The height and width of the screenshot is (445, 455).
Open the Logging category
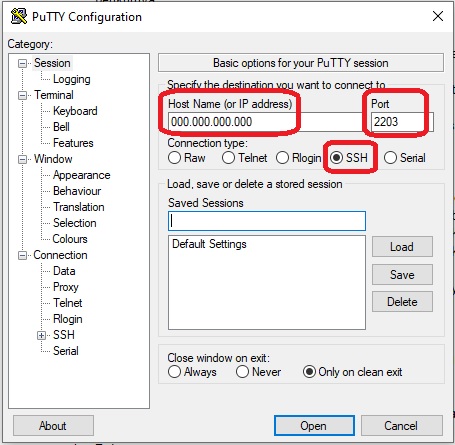click(x=72, y=79)
